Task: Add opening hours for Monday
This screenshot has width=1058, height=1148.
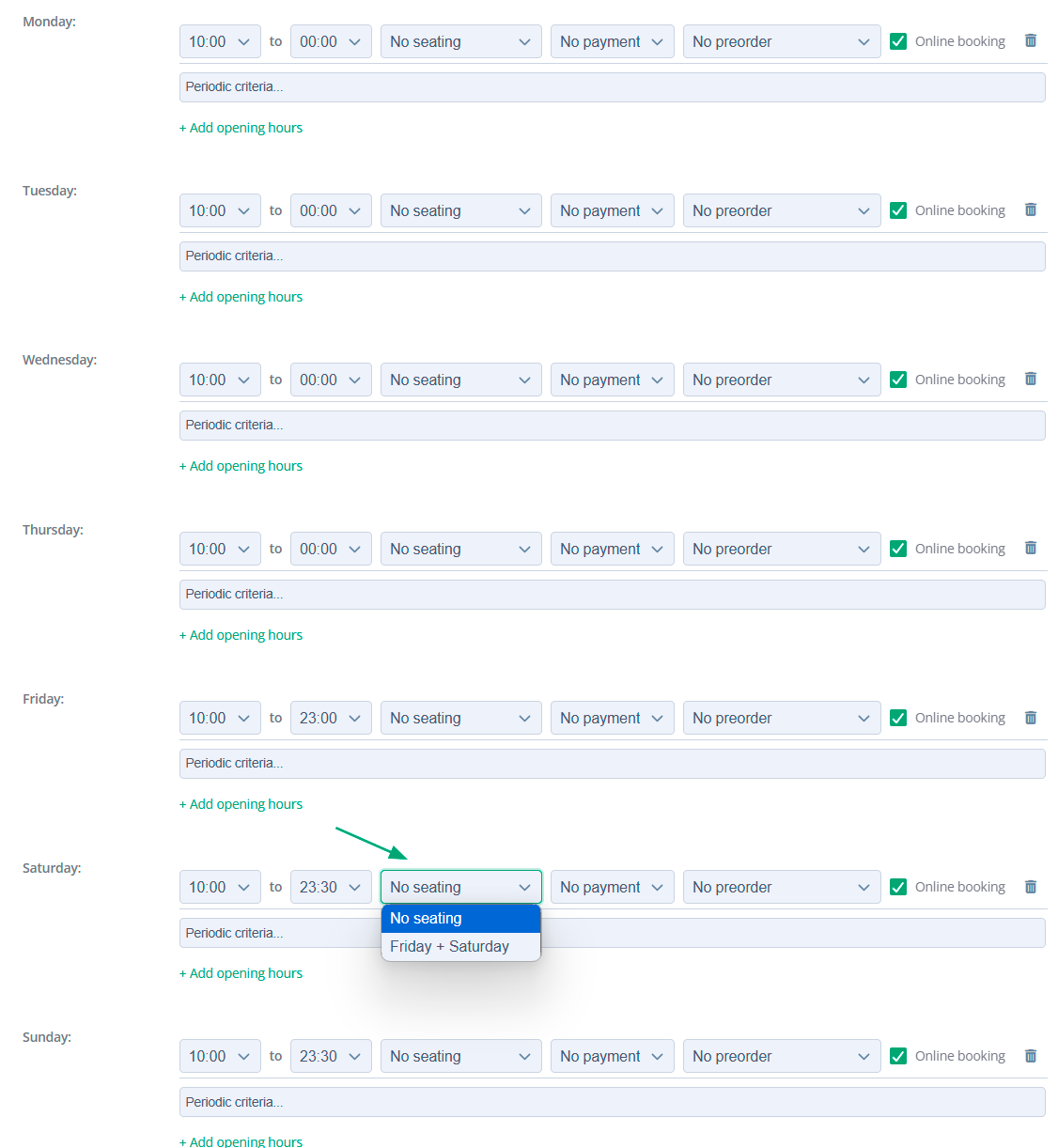Action: point(241,127)
